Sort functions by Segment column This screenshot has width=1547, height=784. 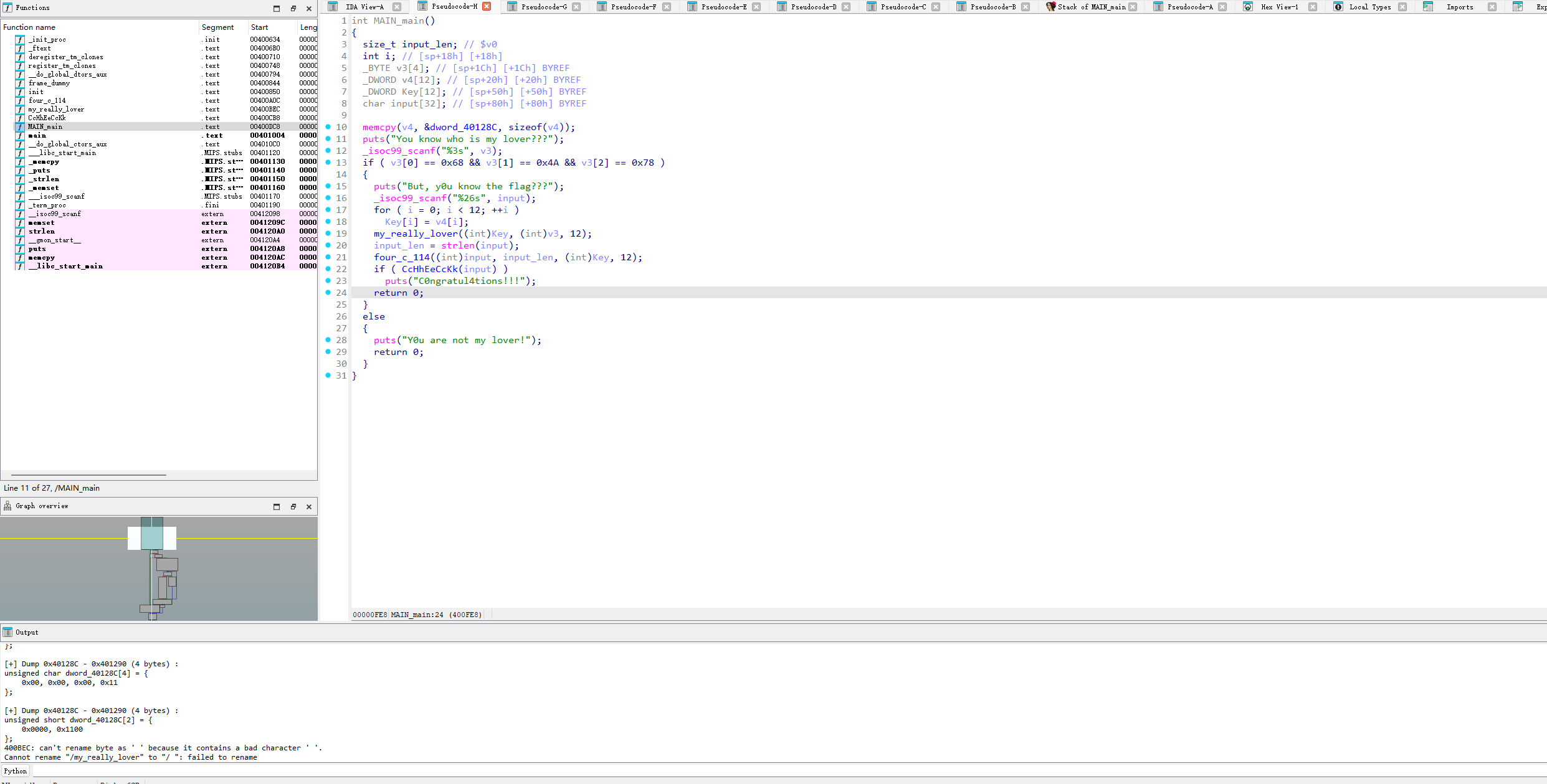[x=223, y=27]
